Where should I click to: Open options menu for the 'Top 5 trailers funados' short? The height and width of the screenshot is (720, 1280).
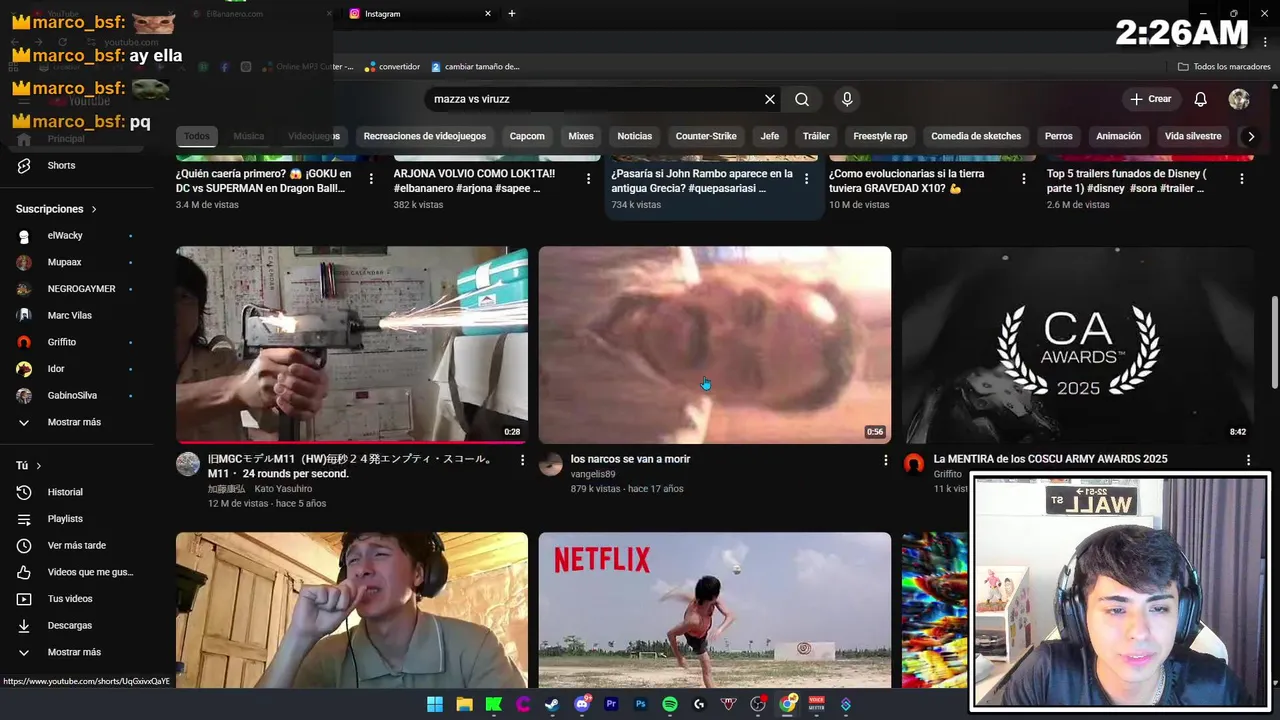pyautogui.click(x=1242, y=179)
